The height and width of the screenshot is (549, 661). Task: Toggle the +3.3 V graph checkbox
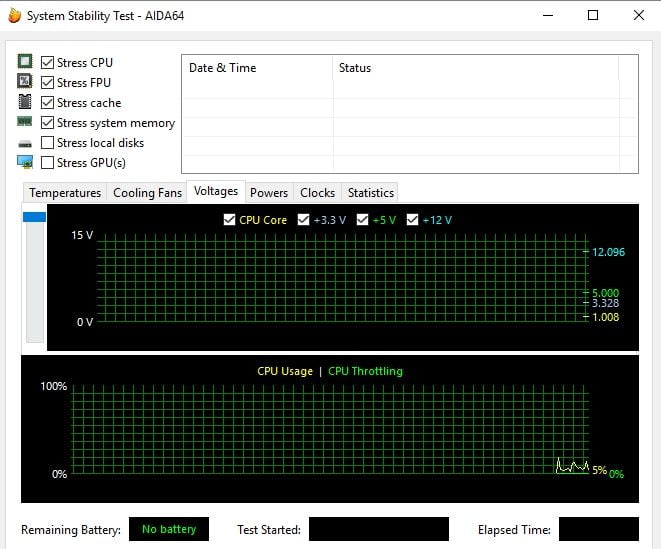coord(304,220)
